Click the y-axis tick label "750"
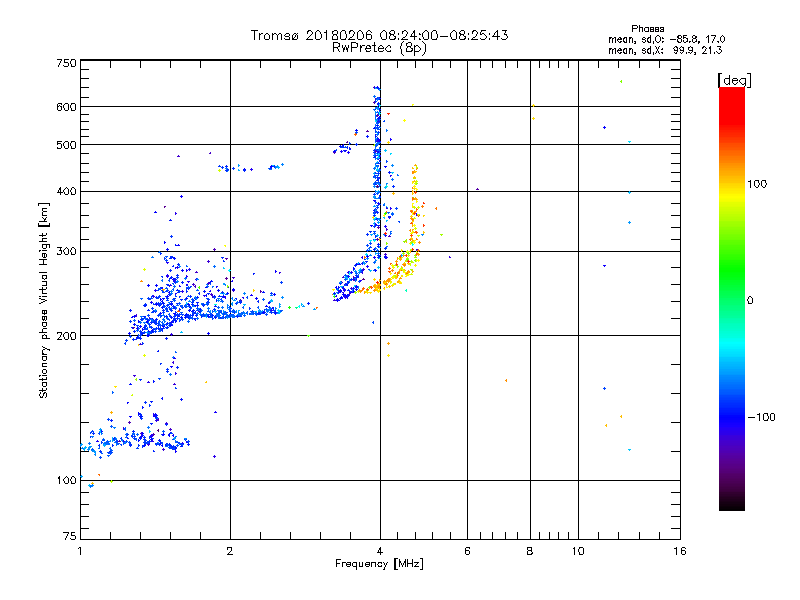The image size is (800, 600). click(66, 63)
